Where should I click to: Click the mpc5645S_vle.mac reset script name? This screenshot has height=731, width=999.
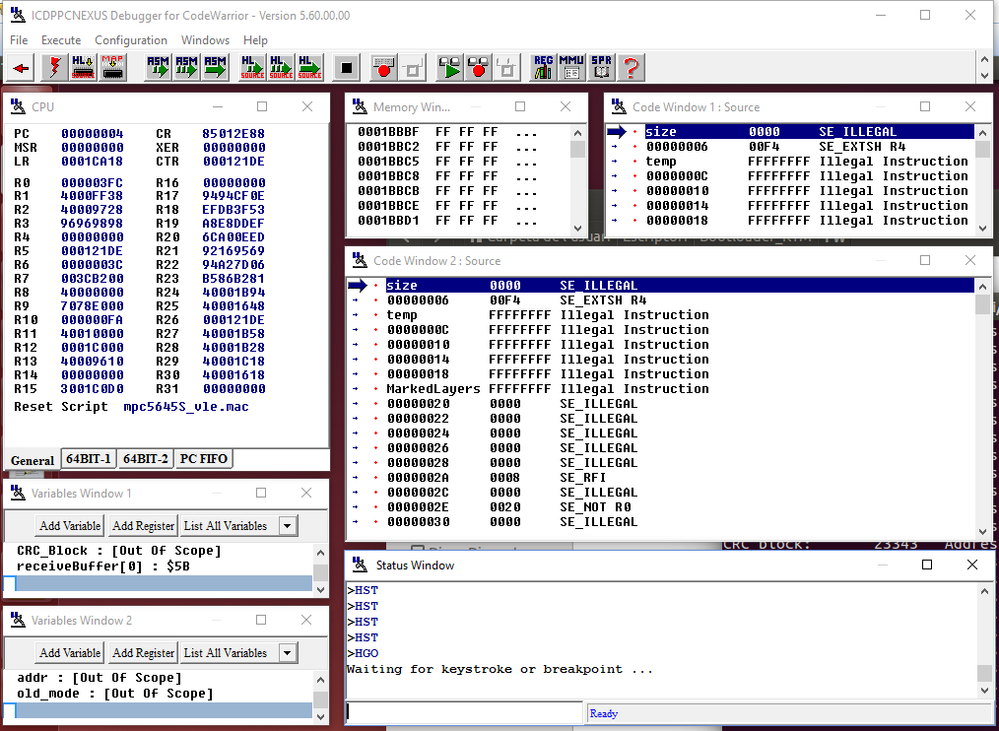pos(186,407)
